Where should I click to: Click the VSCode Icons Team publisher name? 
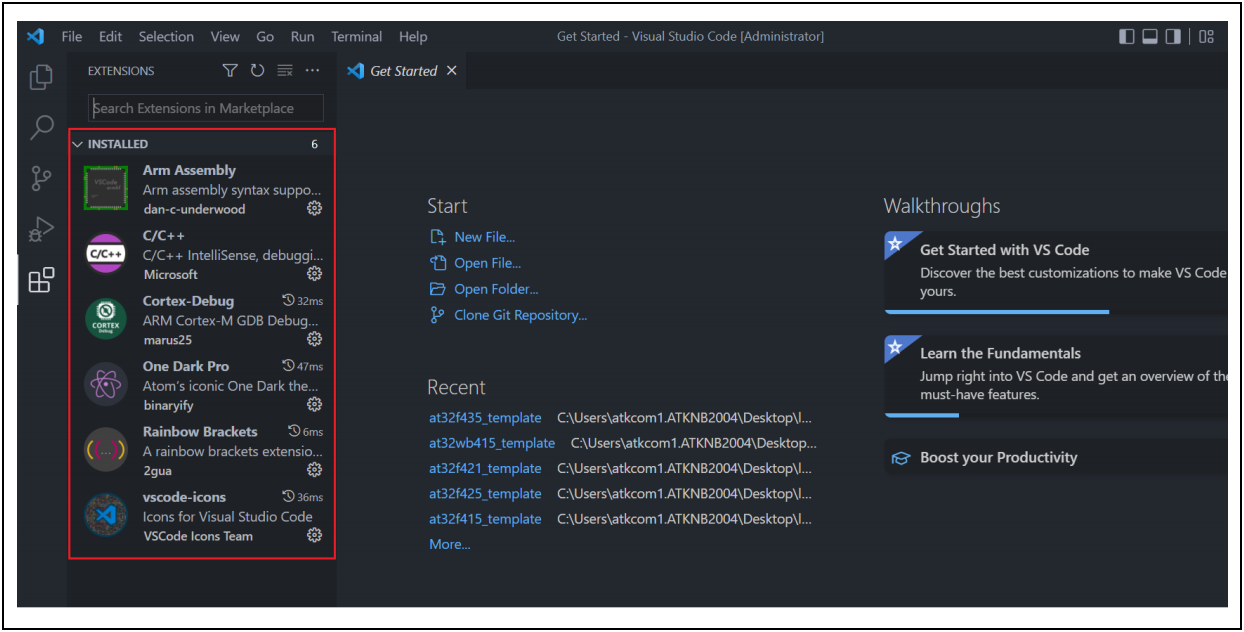(198, 536)
